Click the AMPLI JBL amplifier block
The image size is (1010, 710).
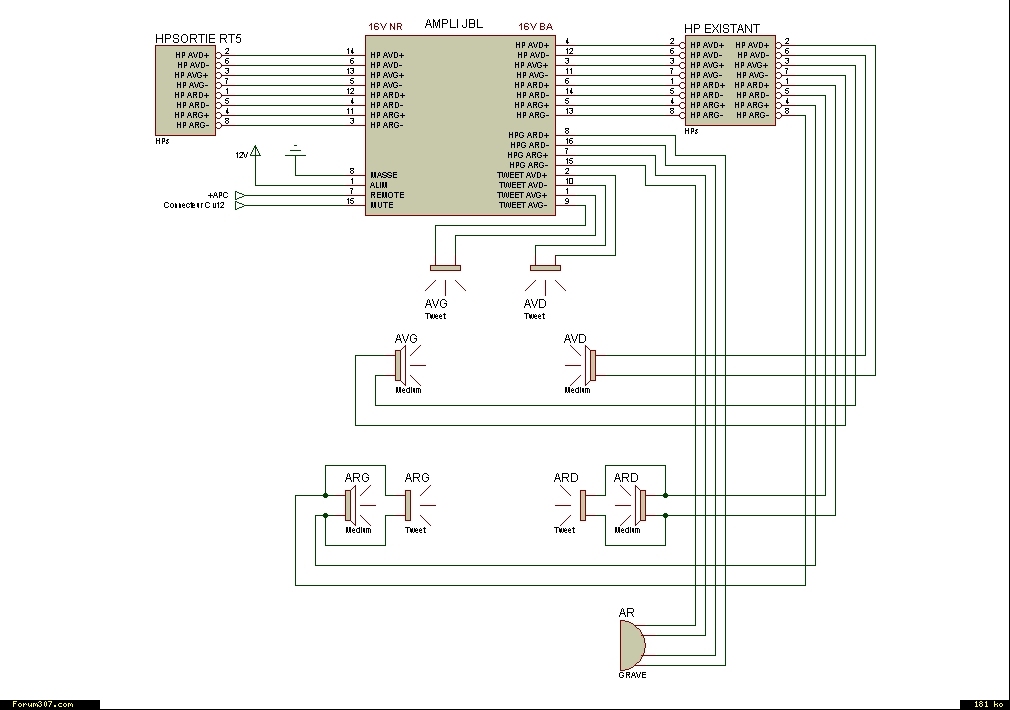(461, 125)
